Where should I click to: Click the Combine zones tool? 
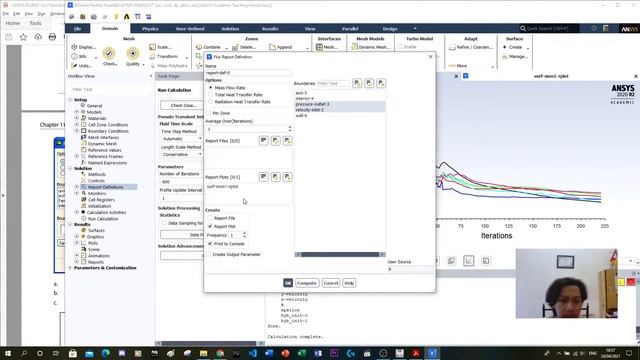click(209, 47)
